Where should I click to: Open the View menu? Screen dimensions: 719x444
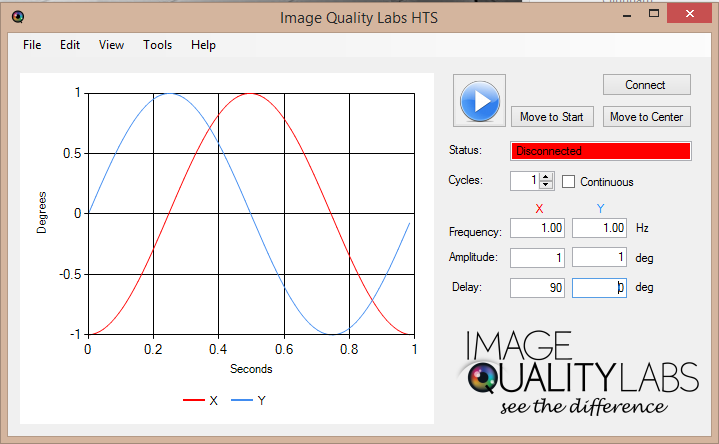(112, 45)
